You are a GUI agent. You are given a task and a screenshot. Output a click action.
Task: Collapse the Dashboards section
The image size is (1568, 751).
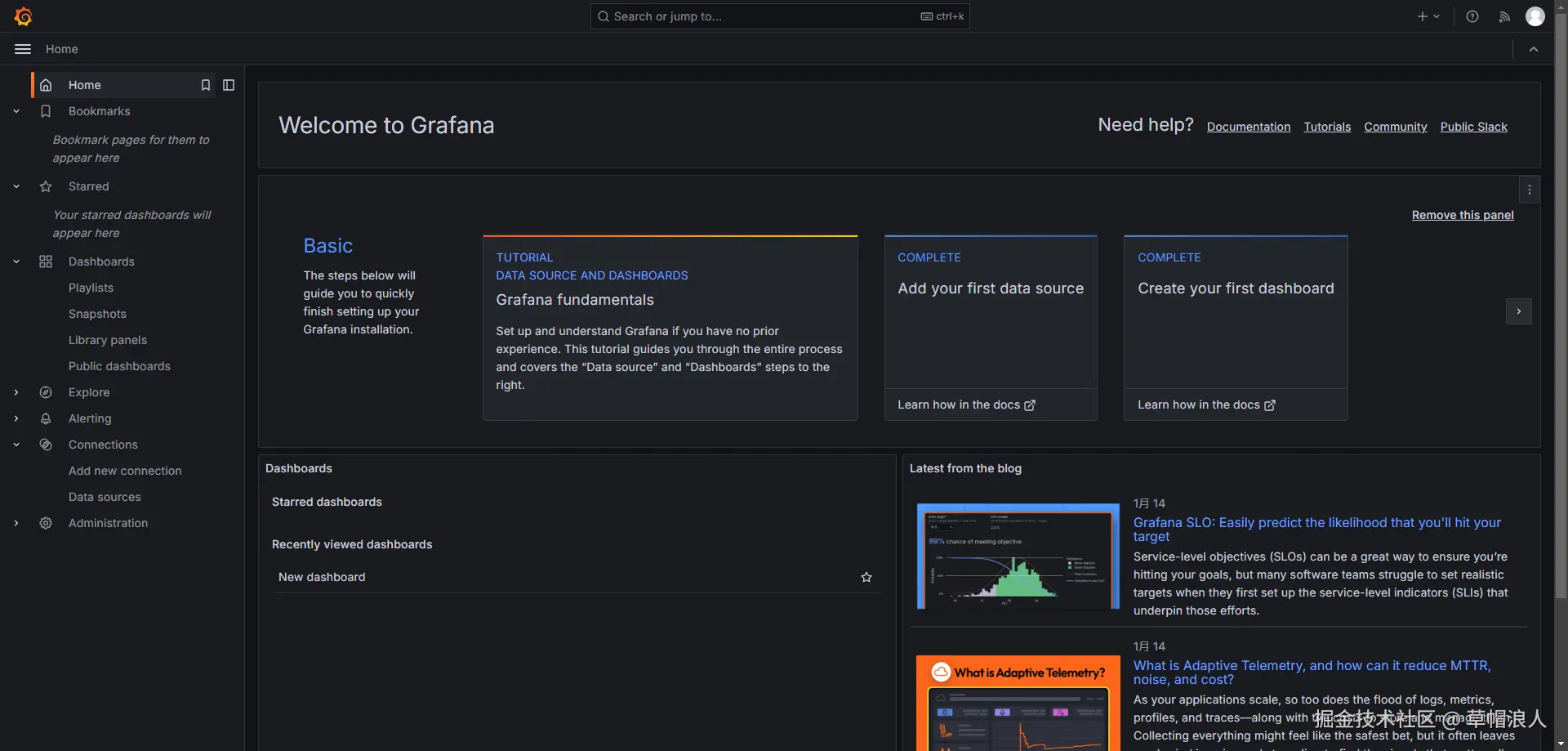click(x=16, y=262)
